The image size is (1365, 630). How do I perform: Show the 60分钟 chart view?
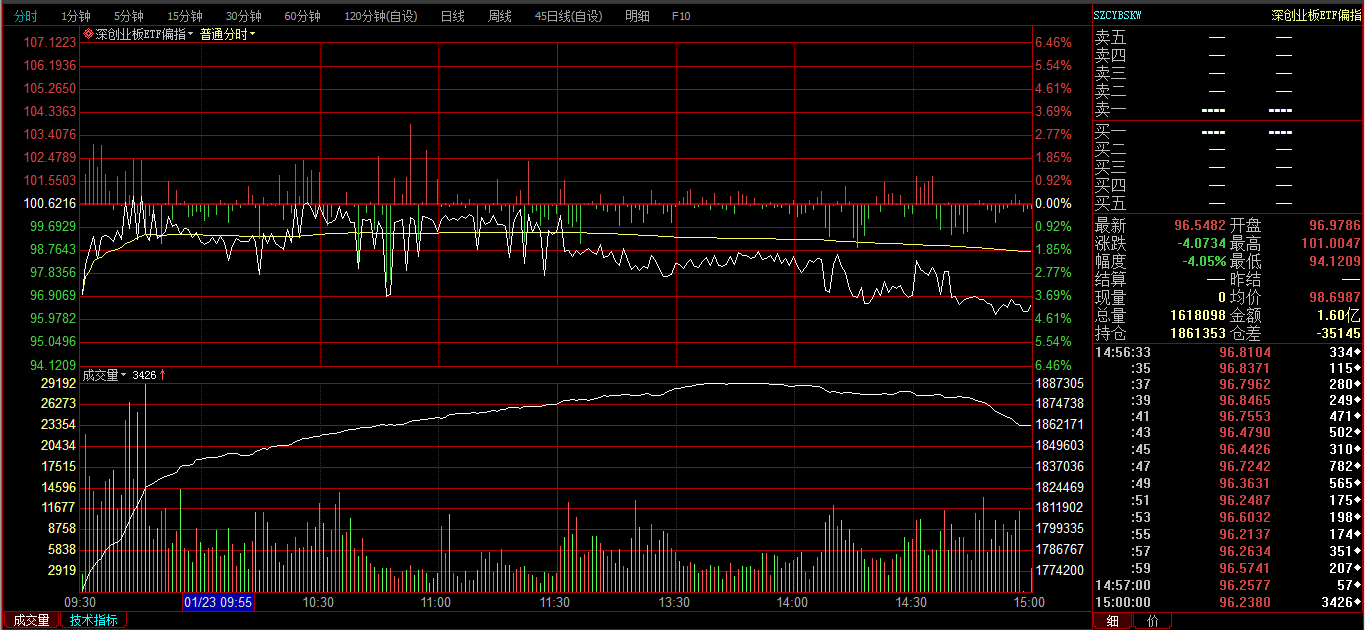pos(302,16)
